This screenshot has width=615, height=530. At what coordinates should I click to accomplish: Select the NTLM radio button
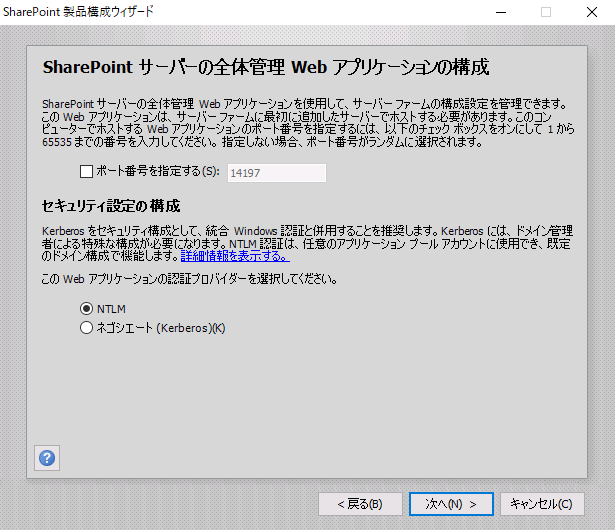(x=86, y=309)
